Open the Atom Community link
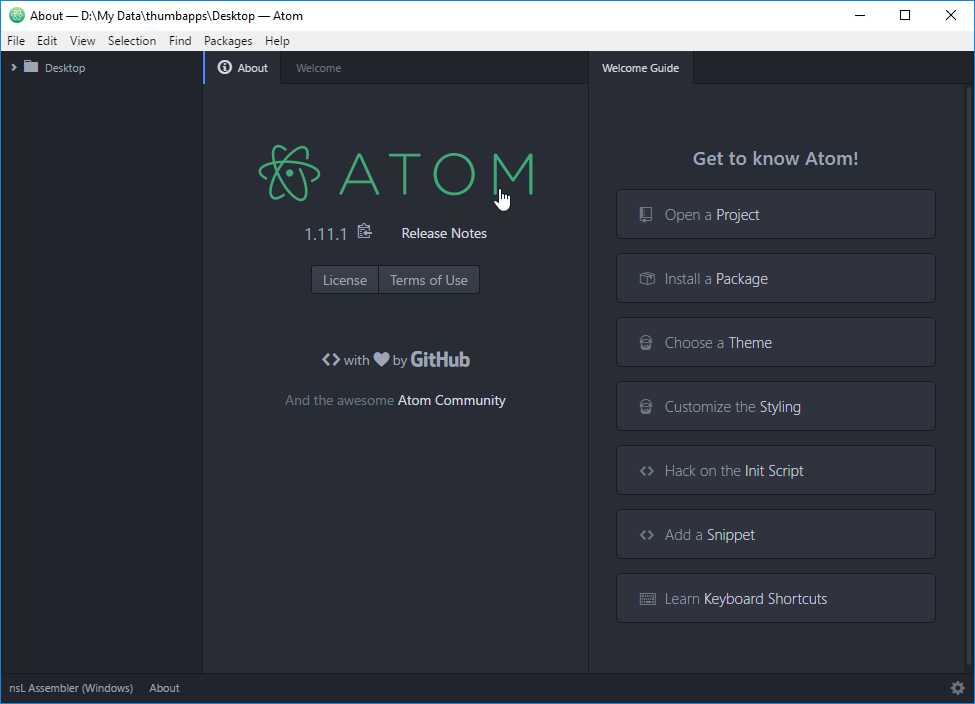975x704 pixels. point(451,400)
